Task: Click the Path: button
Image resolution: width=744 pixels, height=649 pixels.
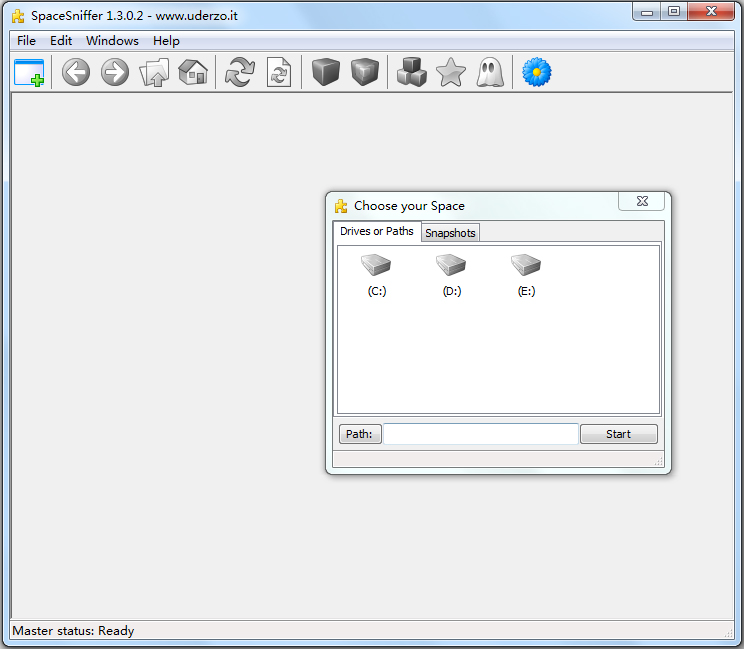Action: 360,434
